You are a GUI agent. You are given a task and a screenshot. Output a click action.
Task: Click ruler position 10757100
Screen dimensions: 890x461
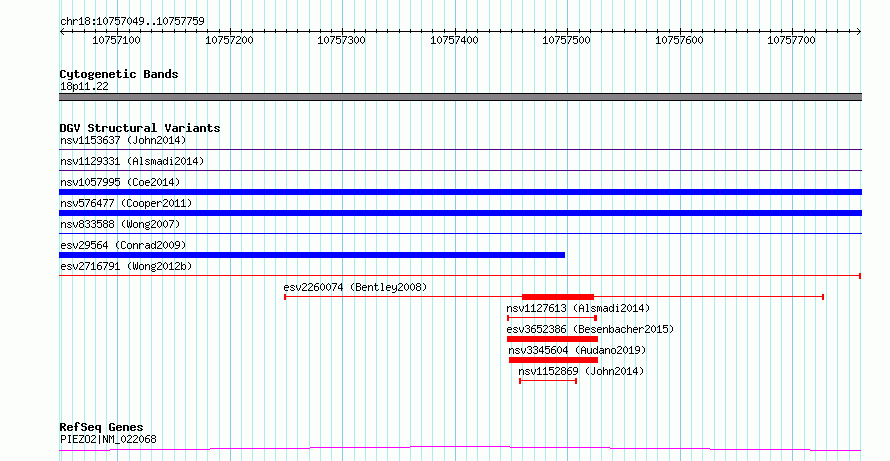coord(116,40)
